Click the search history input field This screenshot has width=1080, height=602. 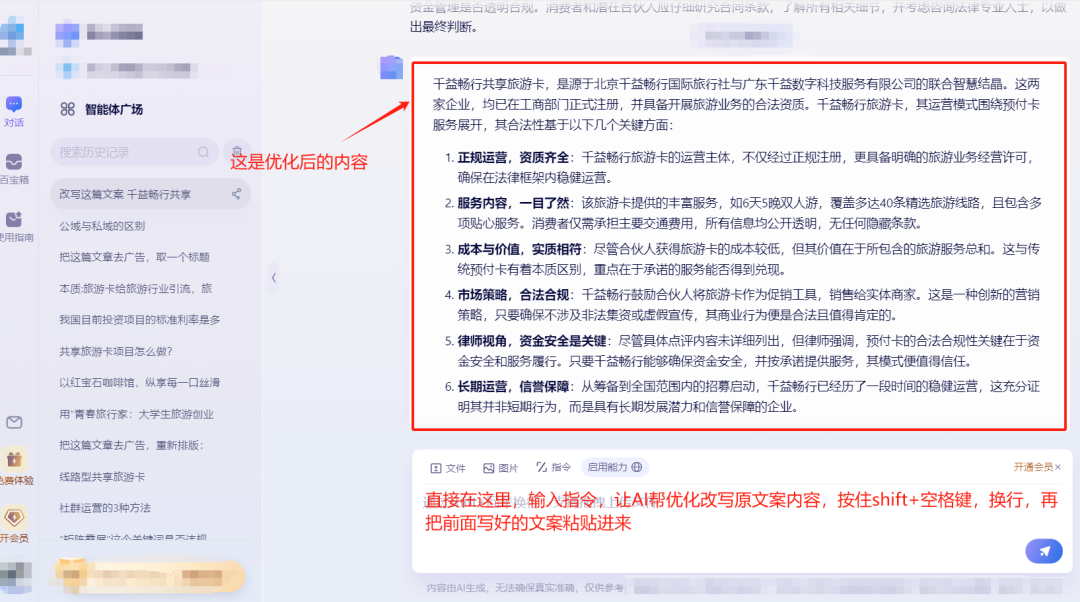tap(134, 152)
